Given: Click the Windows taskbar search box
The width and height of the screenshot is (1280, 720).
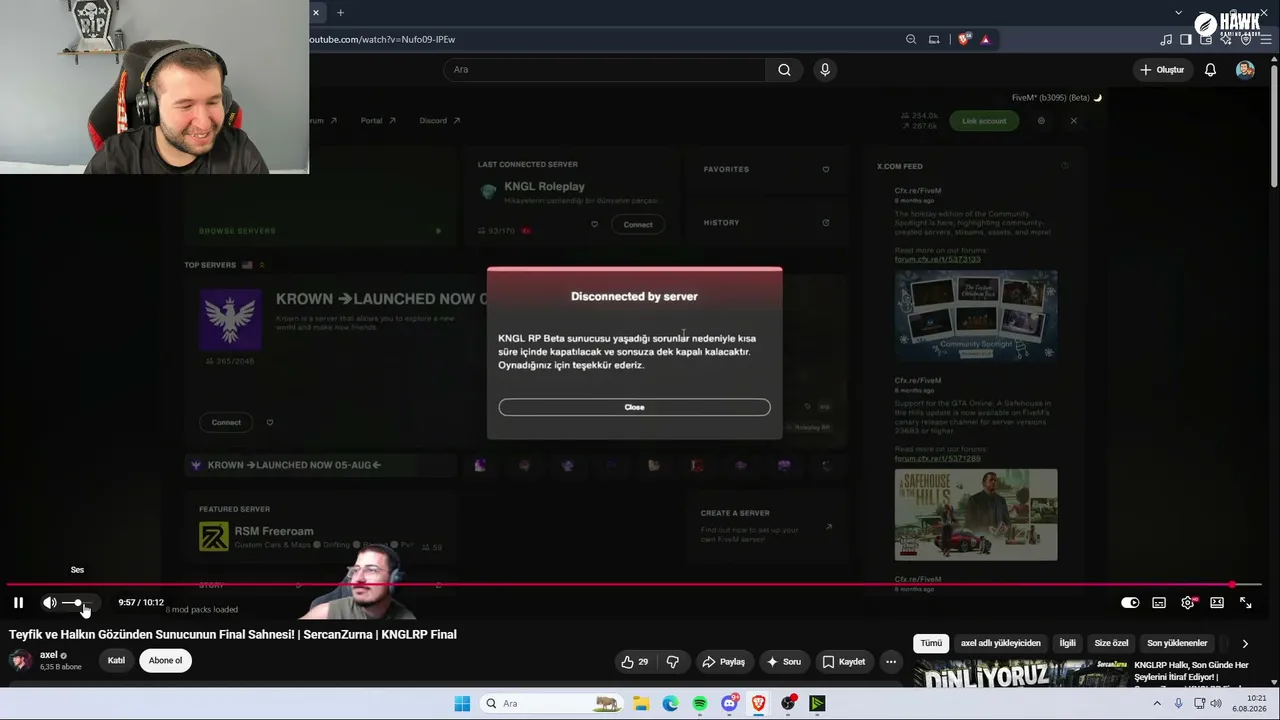Looking at the screenshot, I should click(x=552, y=704).
